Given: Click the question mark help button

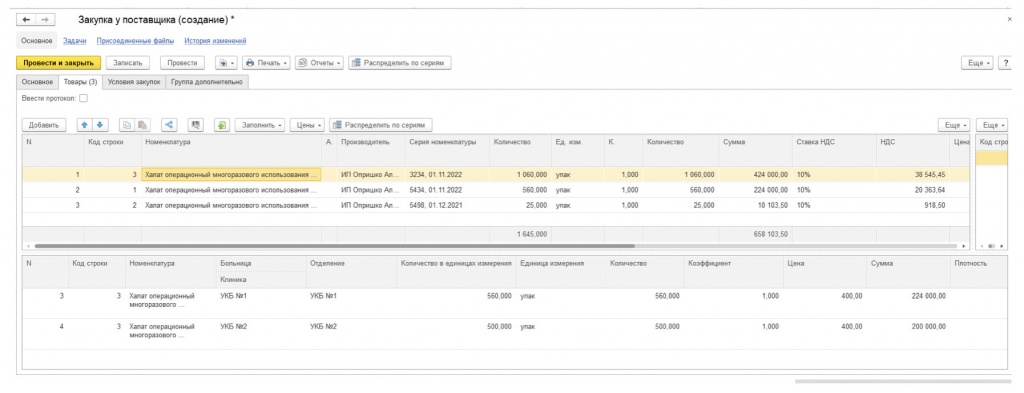Looking at the screenshot, I should [1006, 63].
